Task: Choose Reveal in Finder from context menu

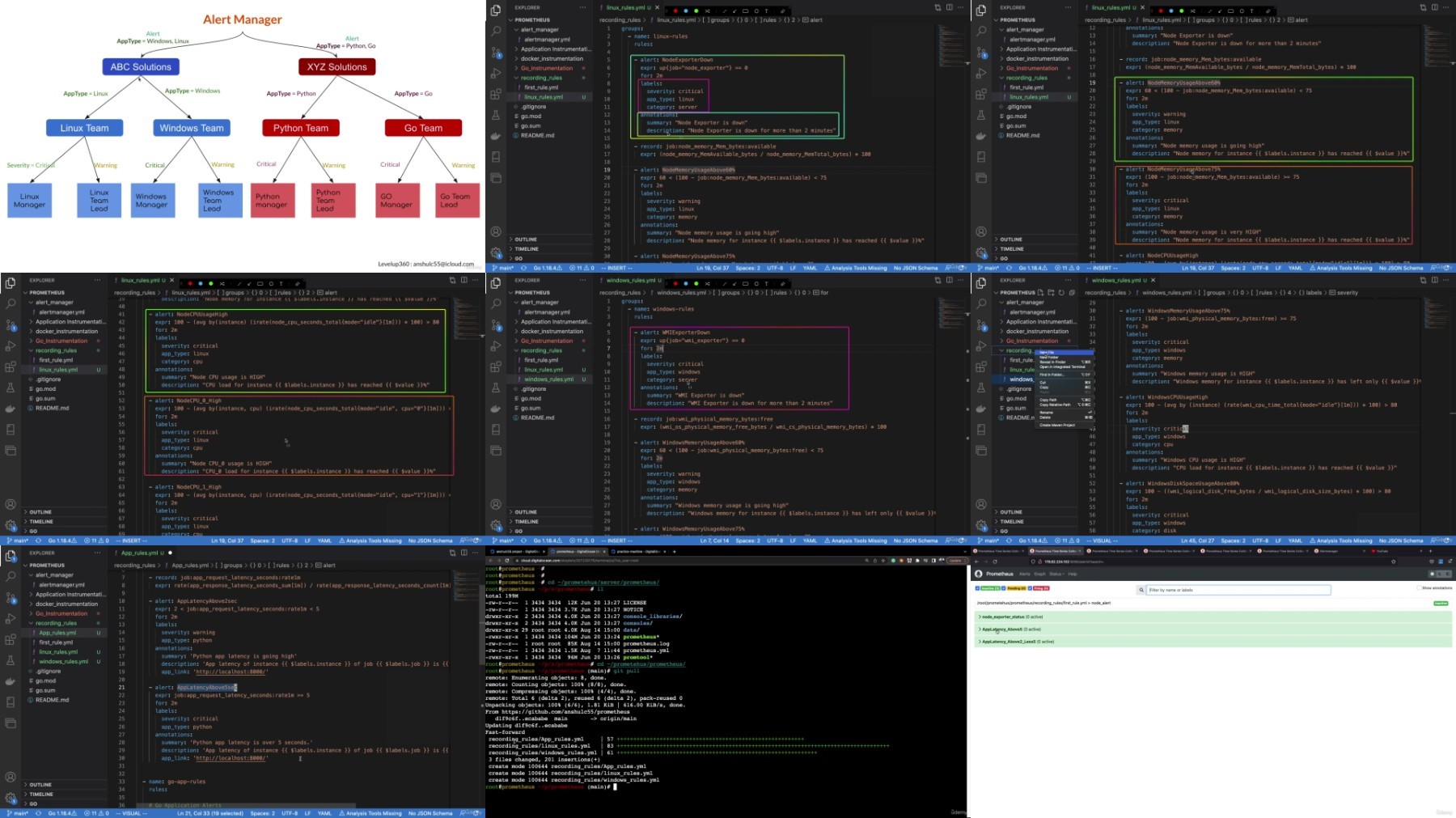Action: tap(1064, 362)
